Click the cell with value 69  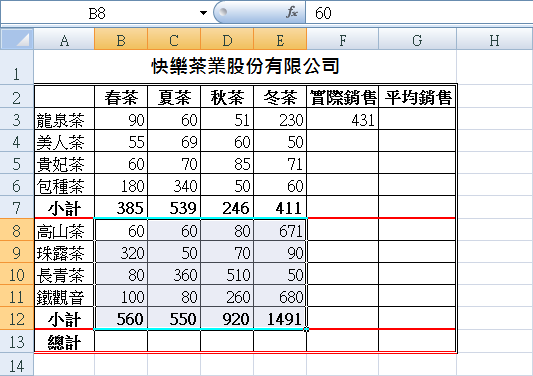coord(174,141)
